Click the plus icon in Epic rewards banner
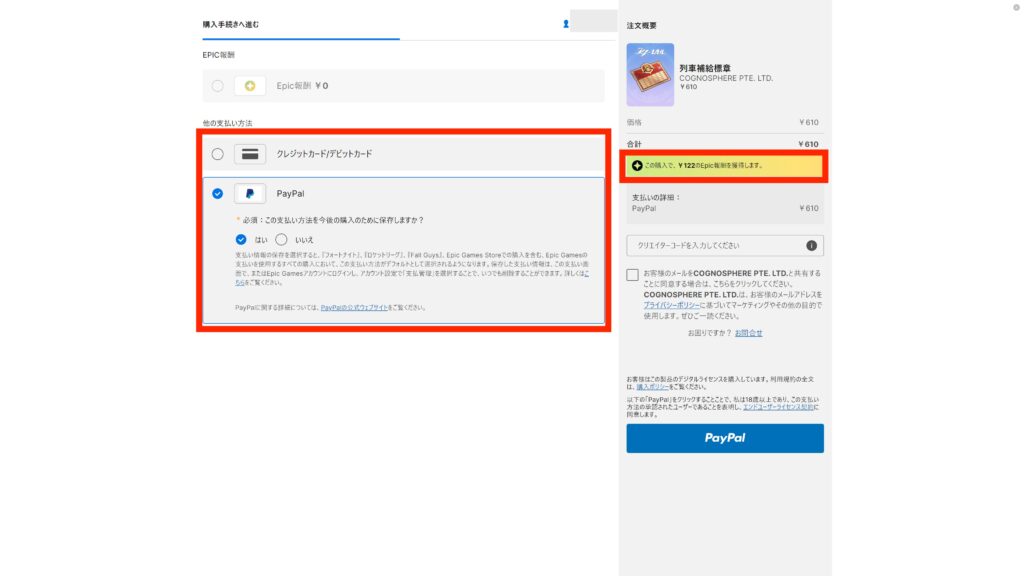Viewport: 1024px width, 576px height. [x=637, y=166]
